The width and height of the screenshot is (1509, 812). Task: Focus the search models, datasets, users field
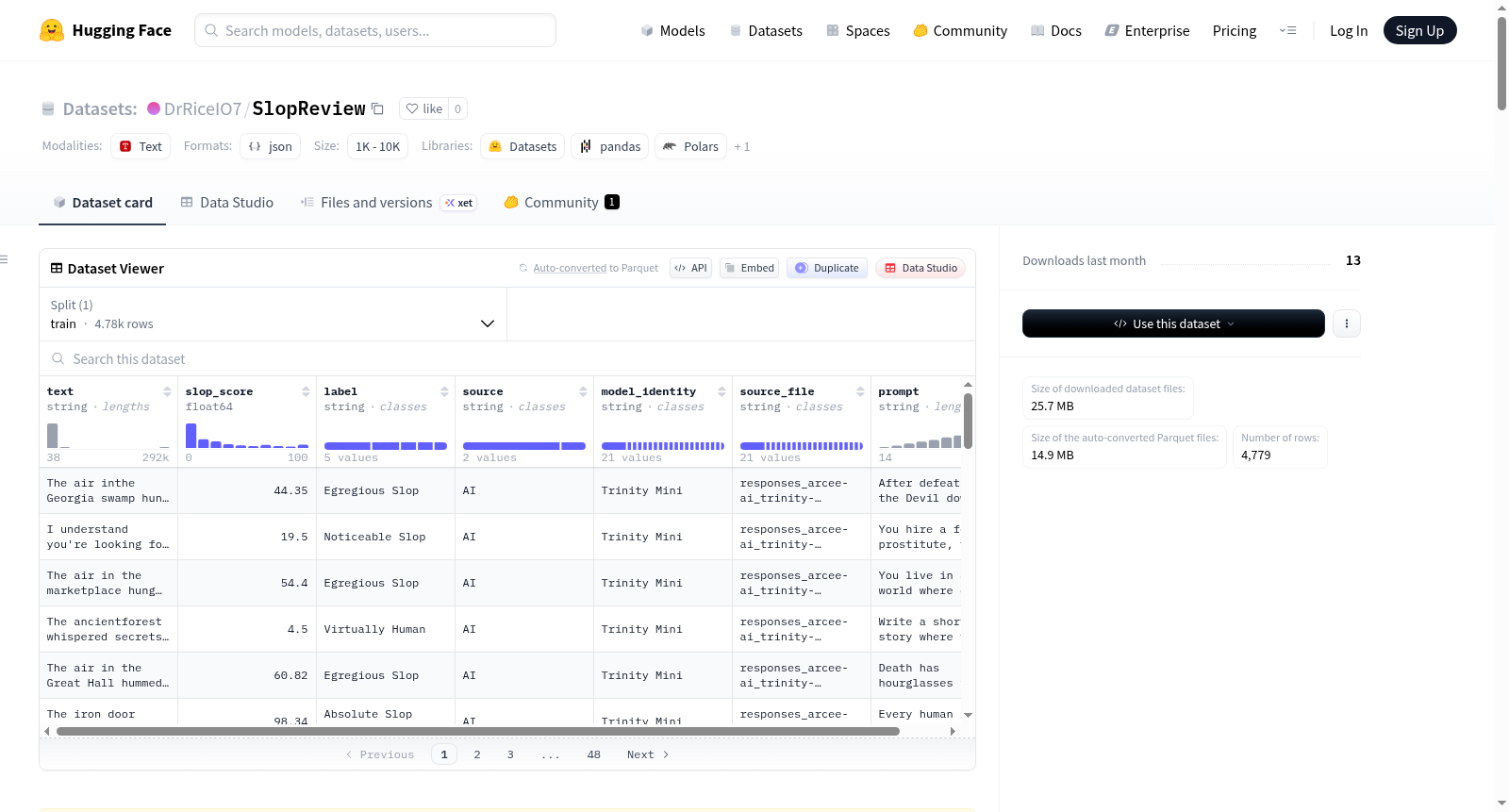[x=375, y=30]
